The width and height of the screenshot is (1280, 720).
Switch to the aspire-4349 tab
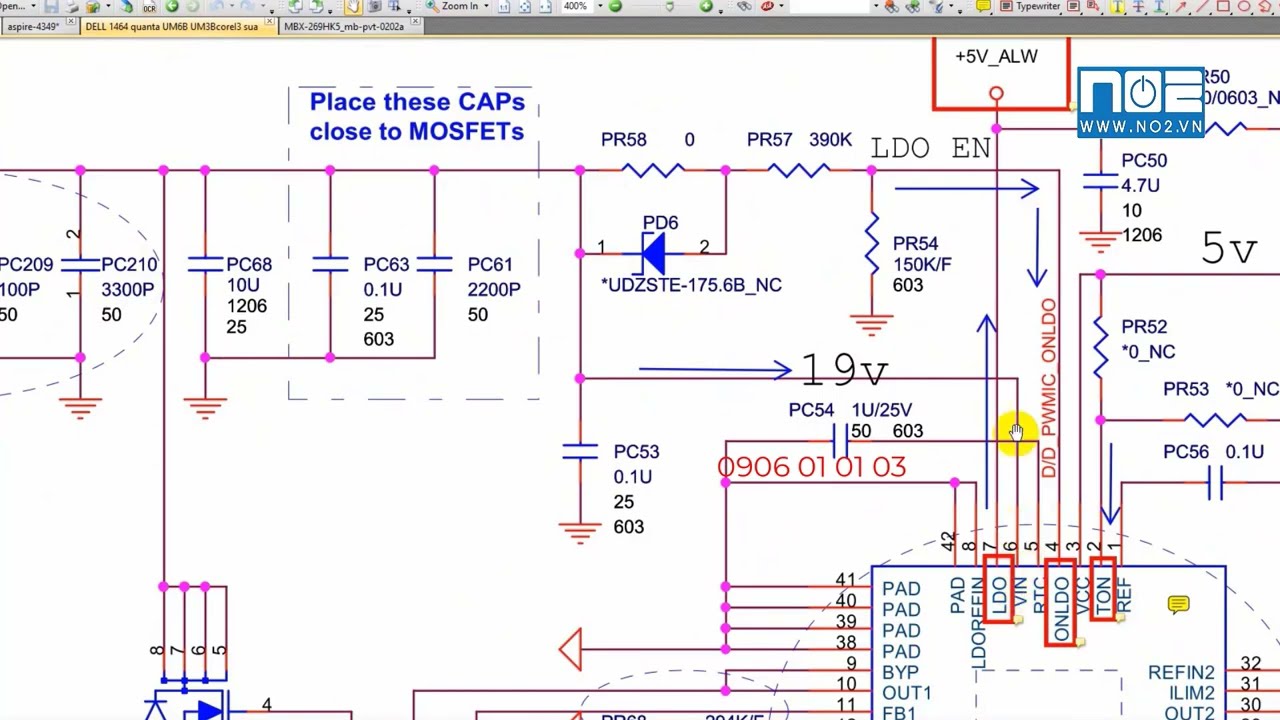(33, 26)
